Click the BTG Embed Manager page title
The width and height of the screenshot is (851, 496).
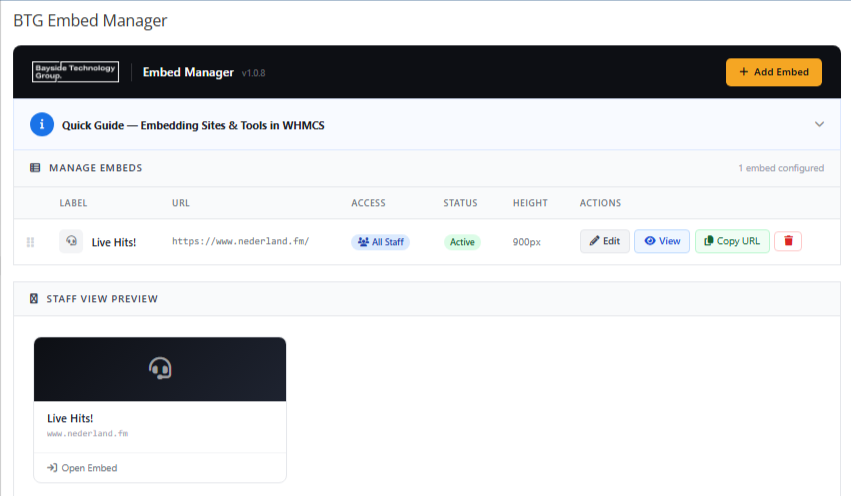click(90, 21)
